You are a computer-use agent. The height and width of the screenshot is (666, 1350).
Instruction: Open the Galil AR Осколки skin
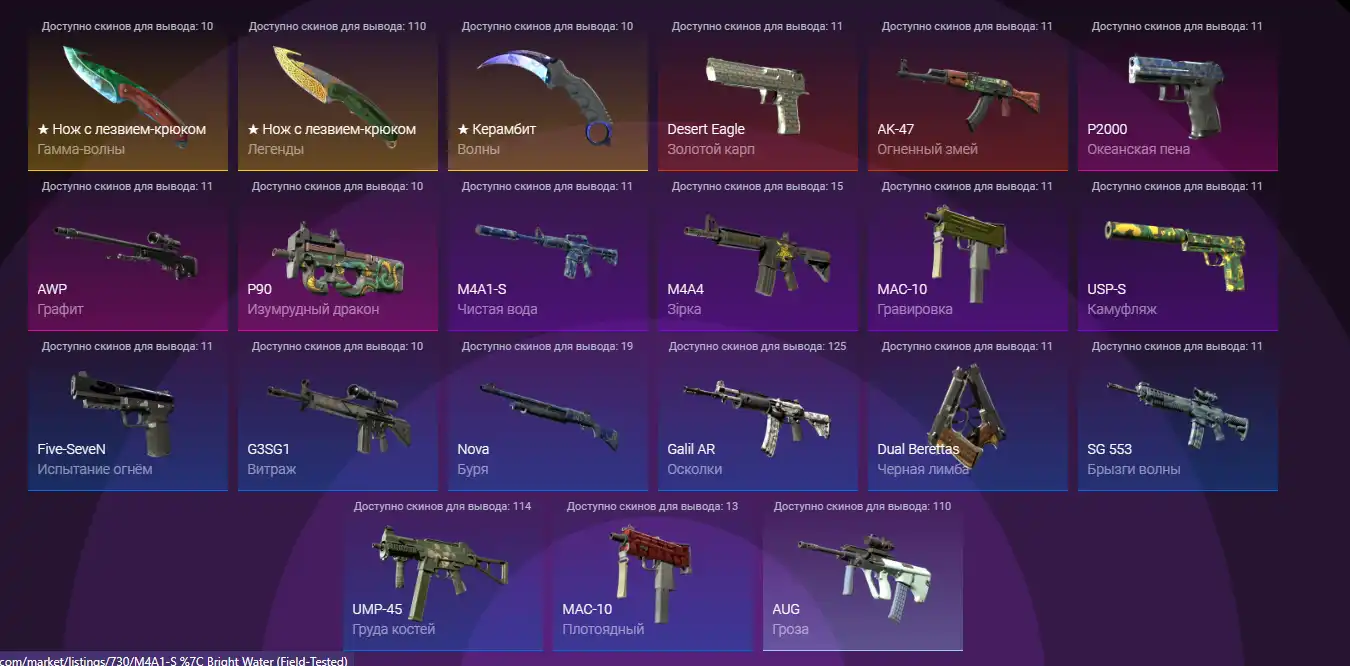point(758,413)
